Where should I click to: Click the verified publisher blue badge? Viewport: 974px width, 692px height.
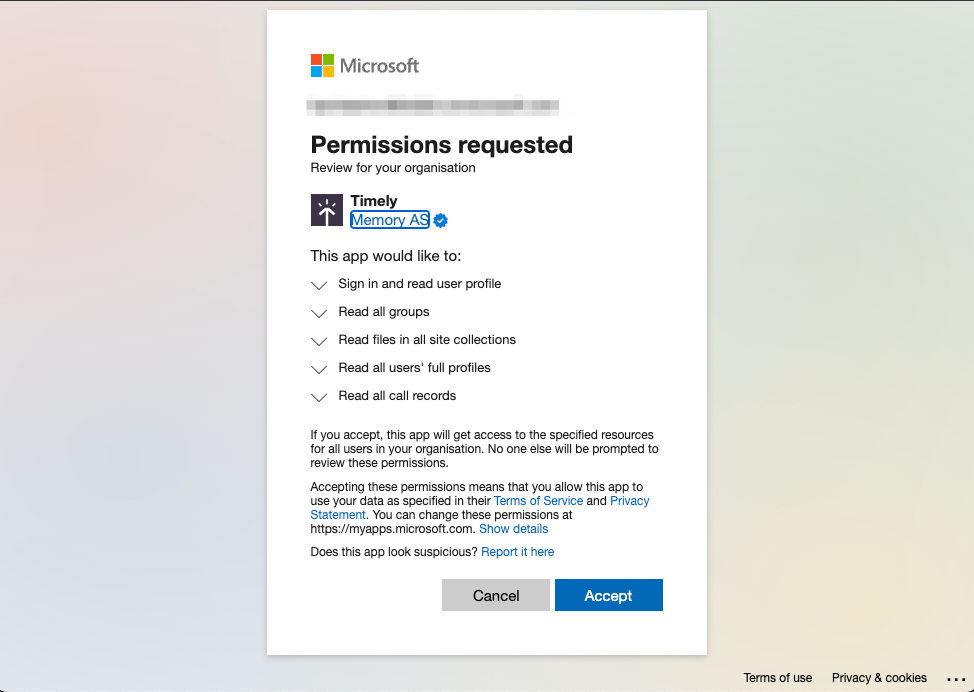pyautogui.click(x=440, y=220)
